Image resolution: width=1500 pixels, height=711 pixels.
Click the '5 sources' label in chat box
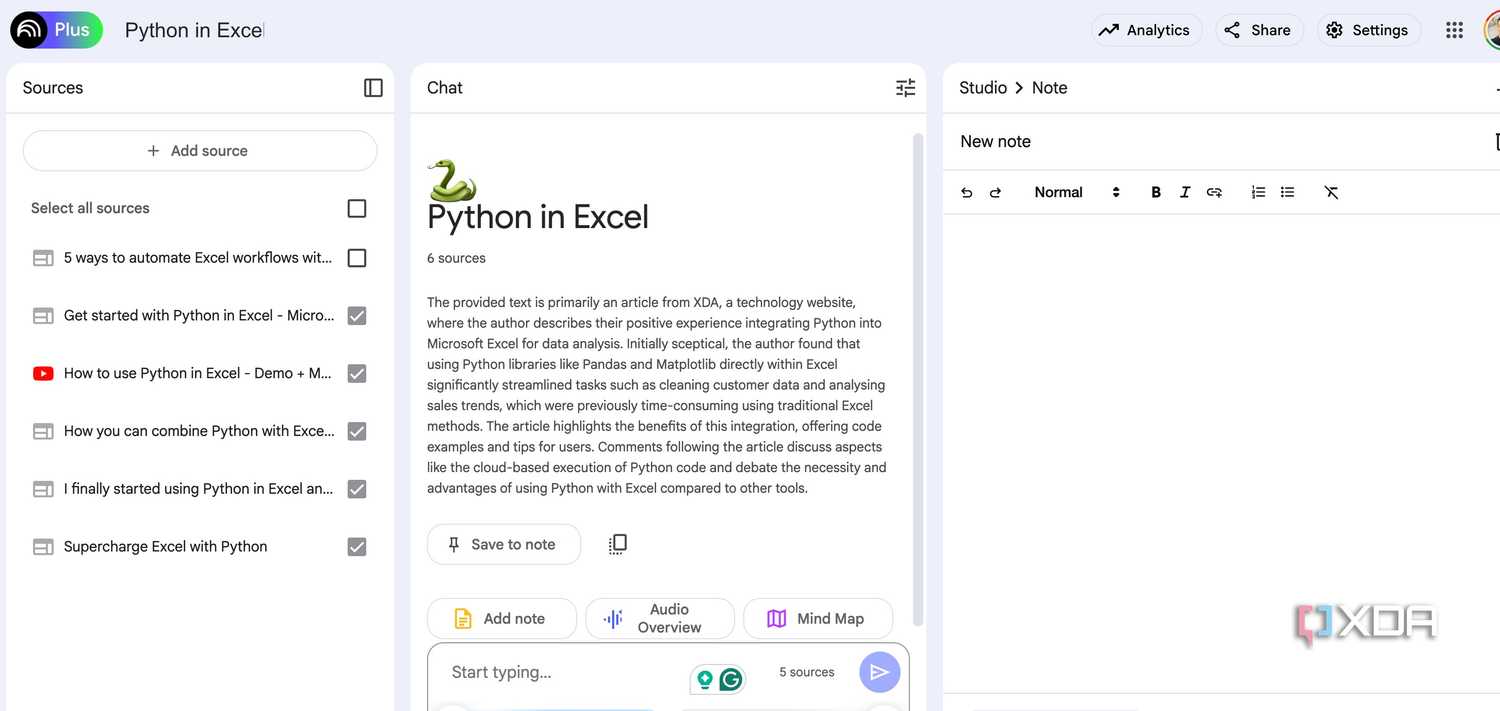pyautogui.click(x=807, y=672)
